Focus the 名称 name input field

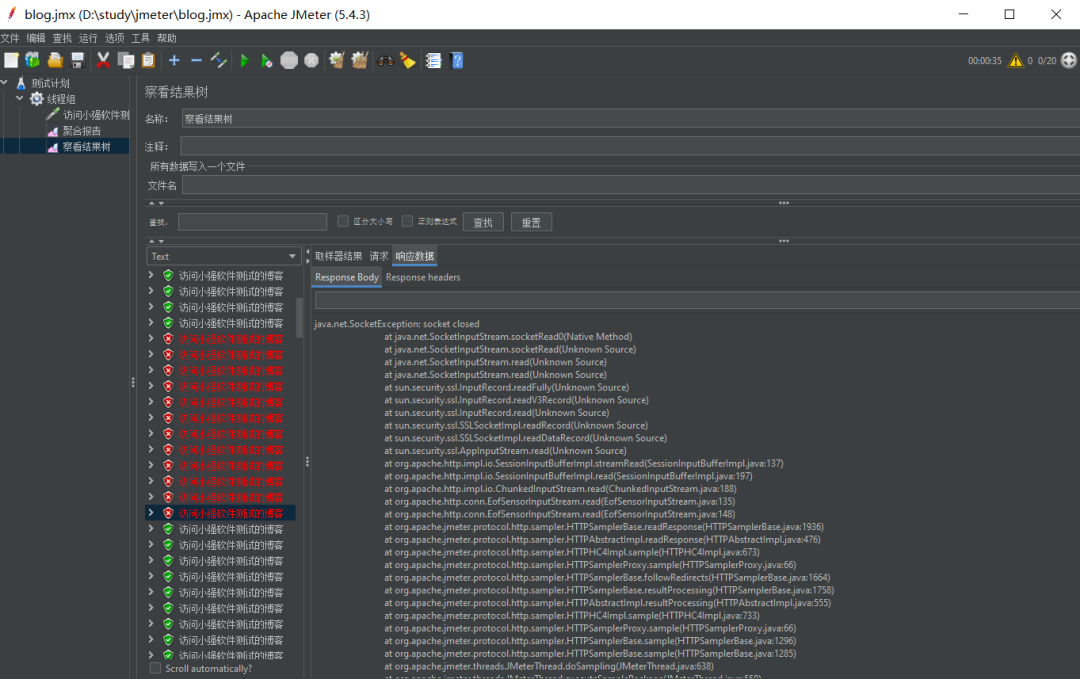pyautogui.click(x=631, y=118)
